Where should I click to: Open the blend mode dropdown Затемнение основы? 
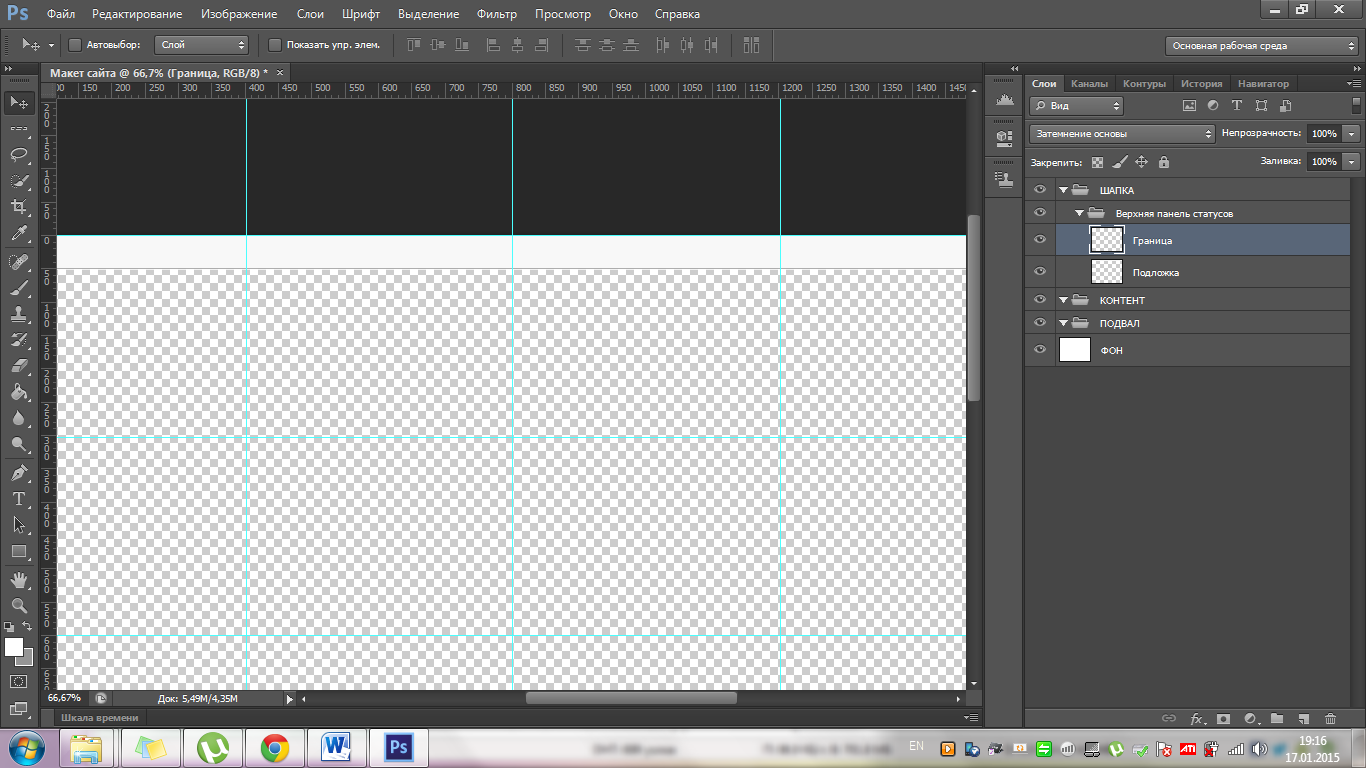click(x=1121, y=134)
